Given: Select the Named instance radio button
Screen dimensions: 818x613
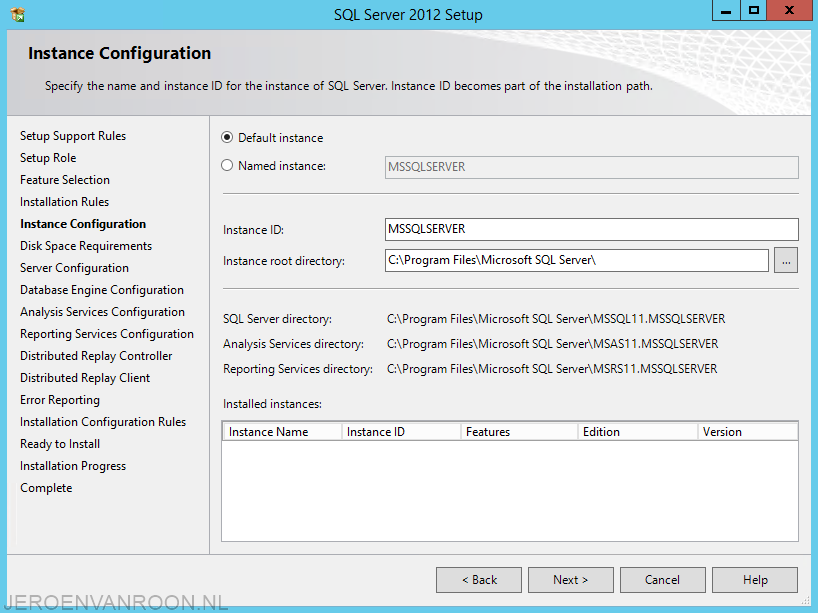Looking at the screenshot, I should 227,165.
